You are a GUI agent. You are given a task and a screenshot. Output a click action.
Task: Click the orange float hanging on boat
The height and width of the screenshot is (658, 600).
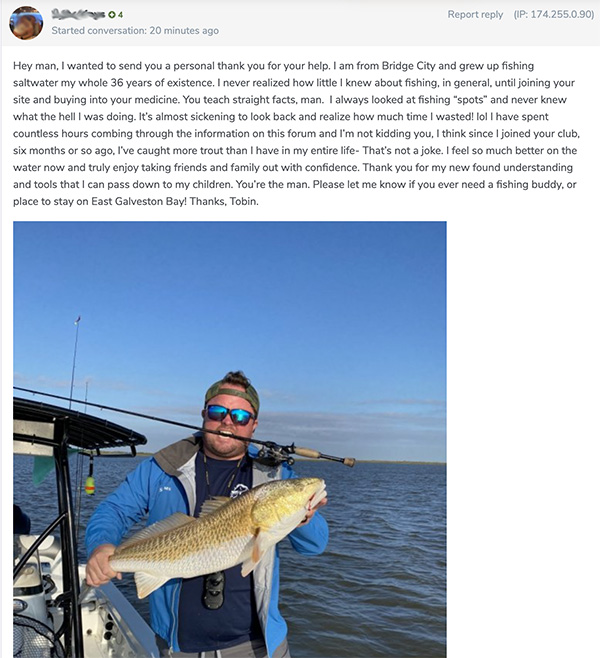(90, 485)
